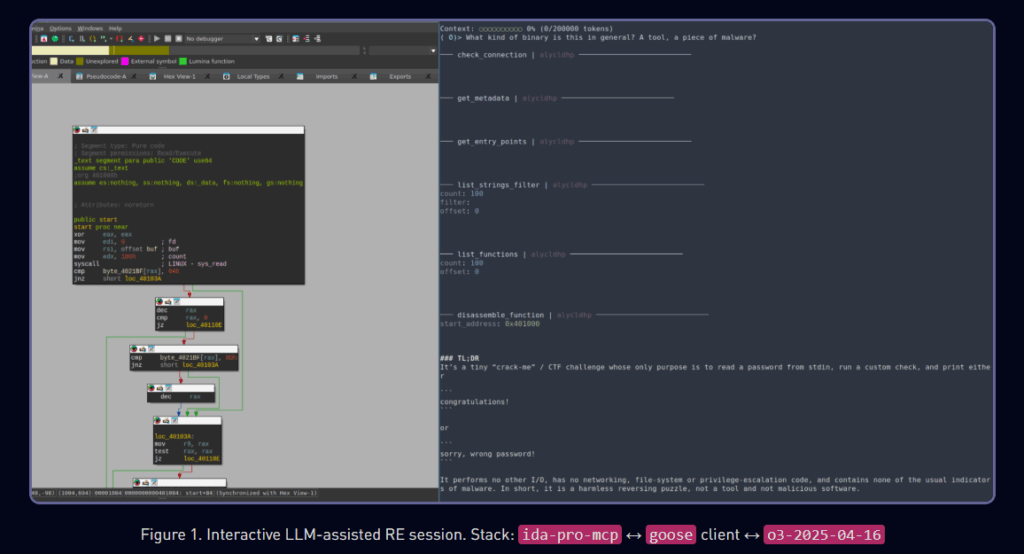Close the Imports tab
The image size is (1024, 554).
click(354, 76)
